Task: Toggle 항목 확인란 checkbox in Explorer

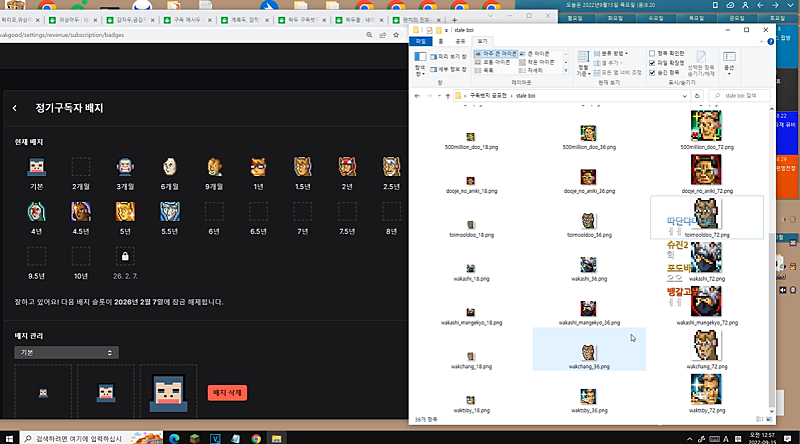Action: [652, 53]
